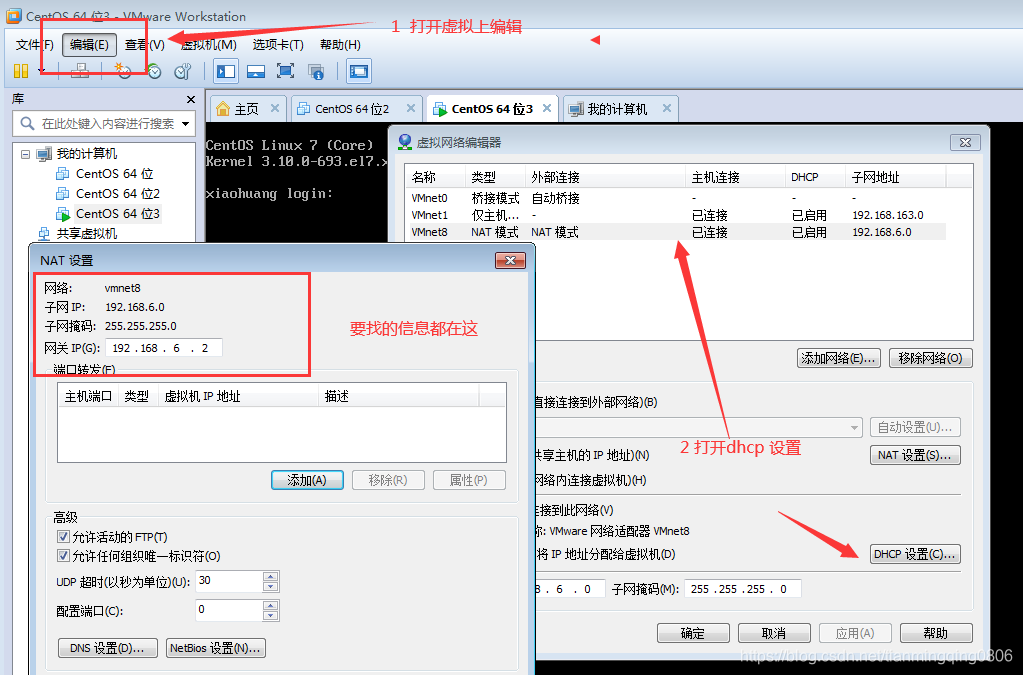The image size is (1023, 675).
Task: Click the 应用(A) button
Action: tap(855, 633)
